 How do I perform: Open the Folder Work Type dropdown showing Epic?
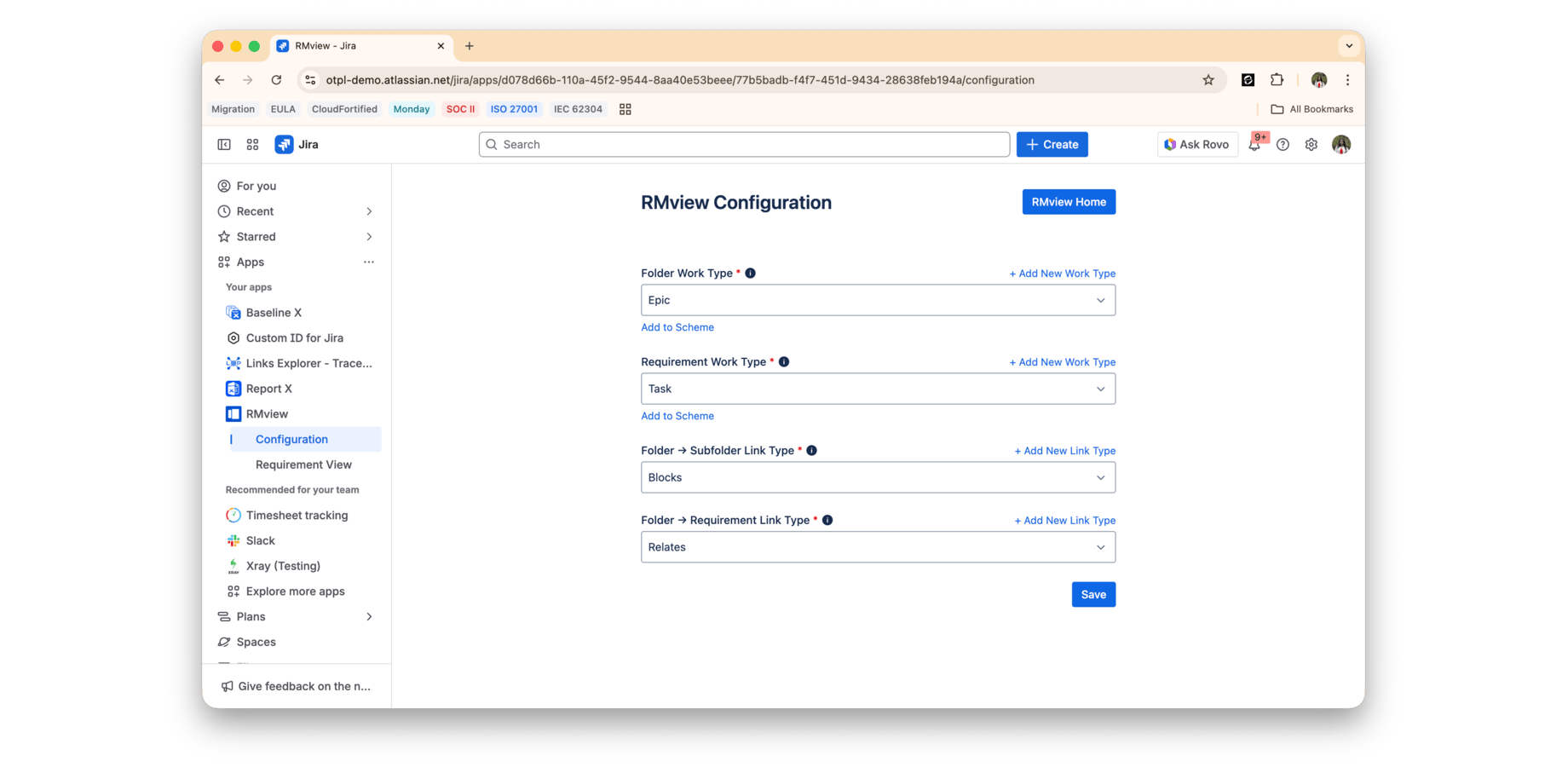(x=878, y=300)
